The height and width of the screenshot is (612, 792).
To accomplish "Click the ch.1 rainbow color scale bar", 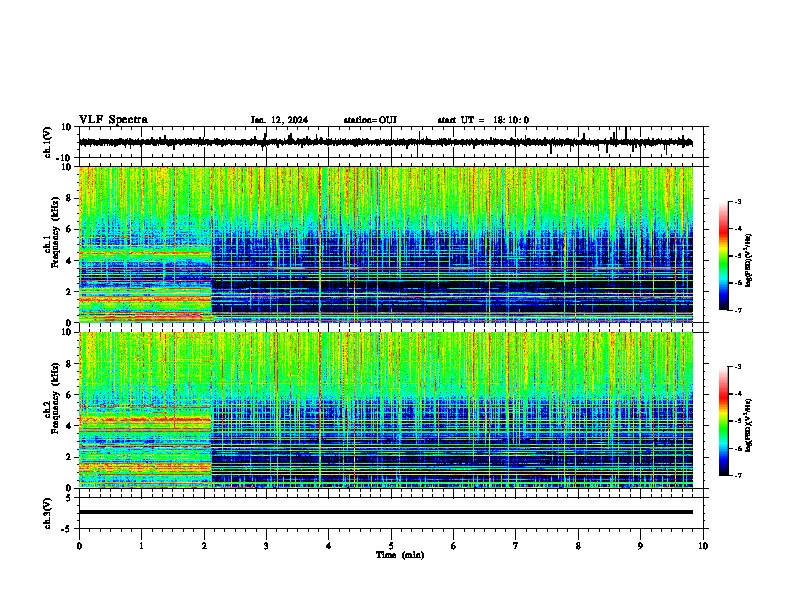I will pos(723,256).
